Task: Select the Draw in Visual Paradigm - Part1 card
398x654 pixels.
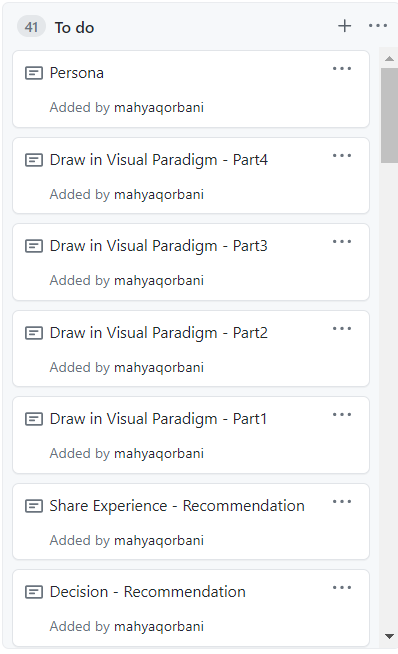Action: point(191,435)
